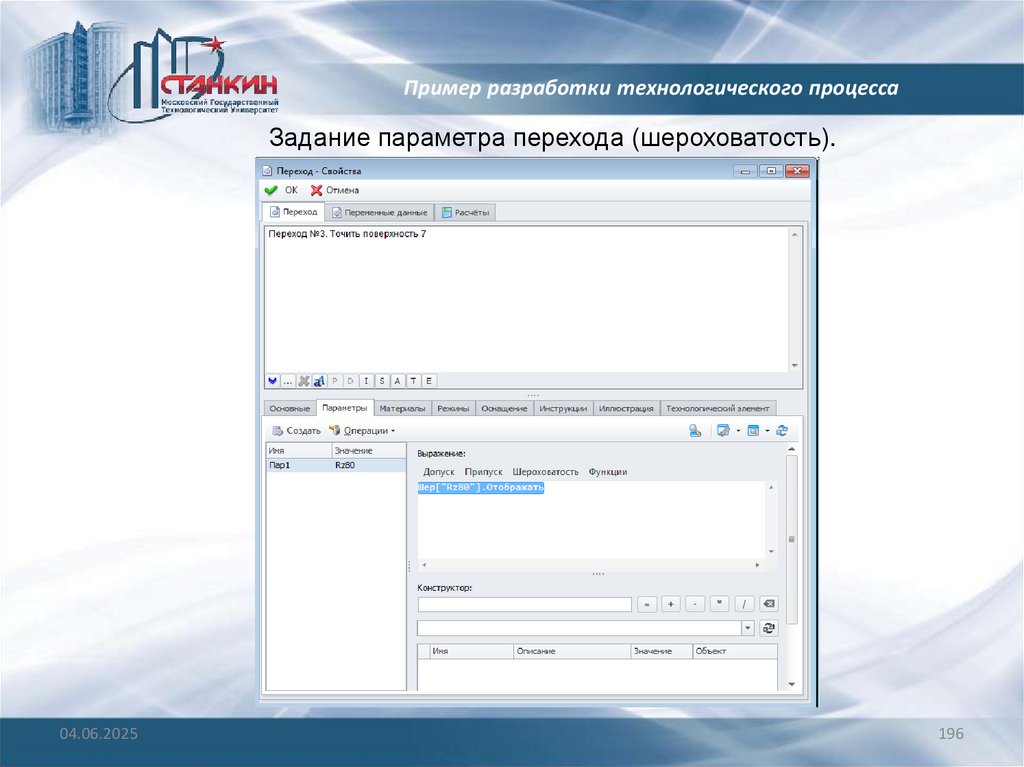Click the A letter button
Screen dimensions: 1024x767
pos(397,381)
